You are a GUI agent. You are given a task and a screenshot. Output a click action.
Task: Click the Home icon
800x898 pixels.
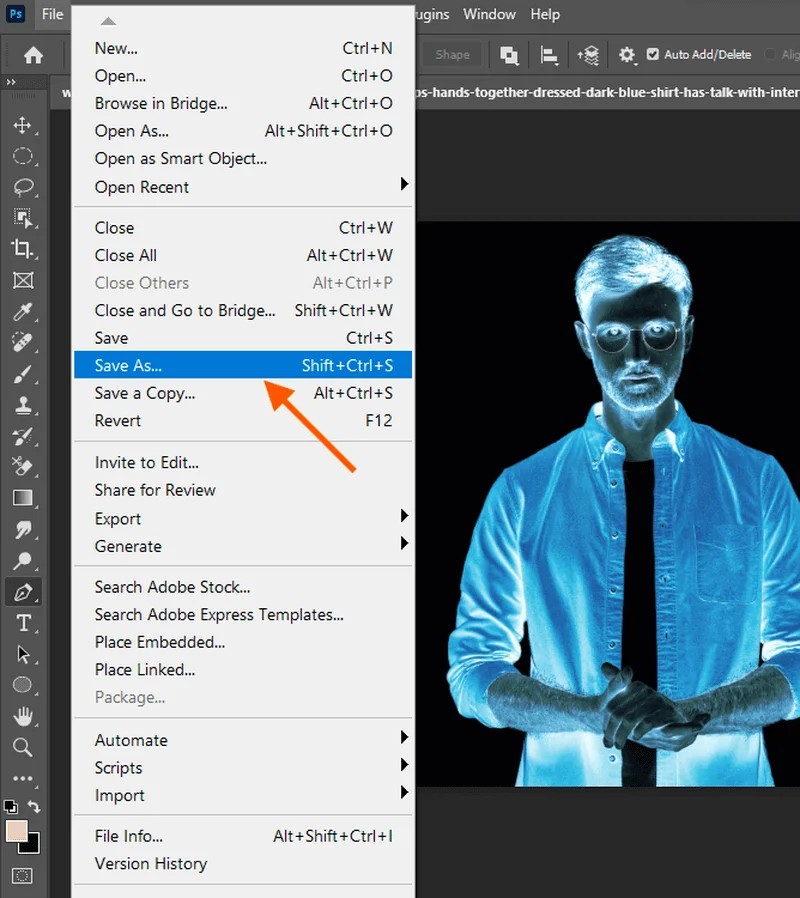point(33,55)
